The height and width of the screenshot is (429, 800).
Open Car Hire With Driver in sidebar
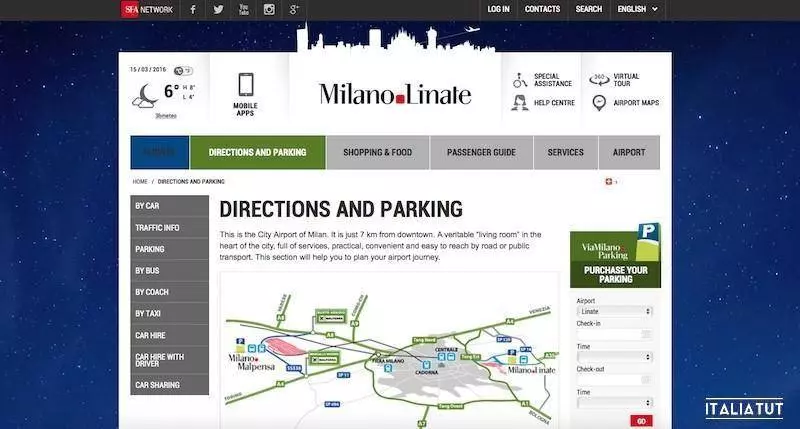[169, 360]
